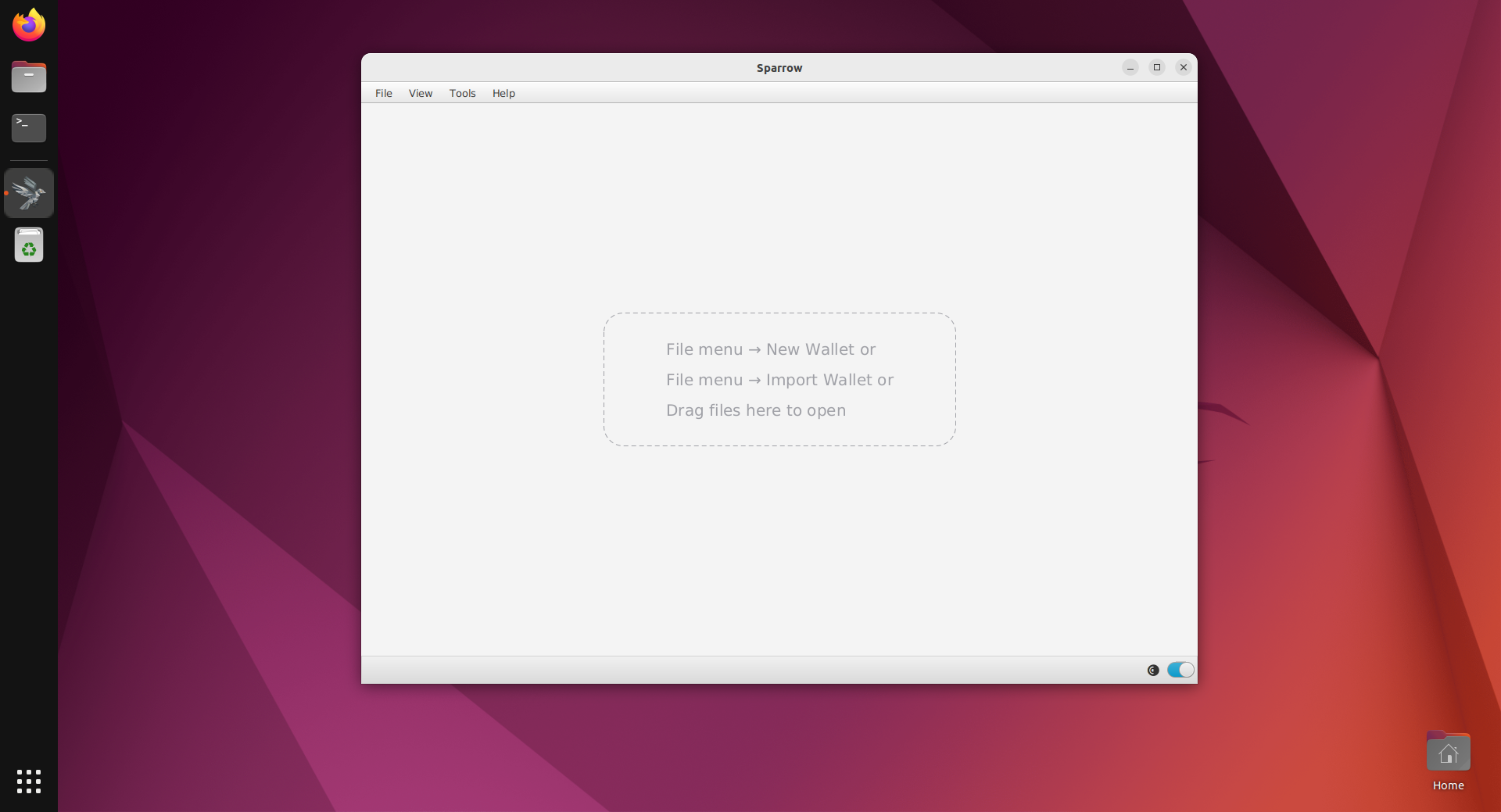Screen dimensions: 1501x812
Task: Toggle the server connection switch
Action: (x=1180, y=670)
